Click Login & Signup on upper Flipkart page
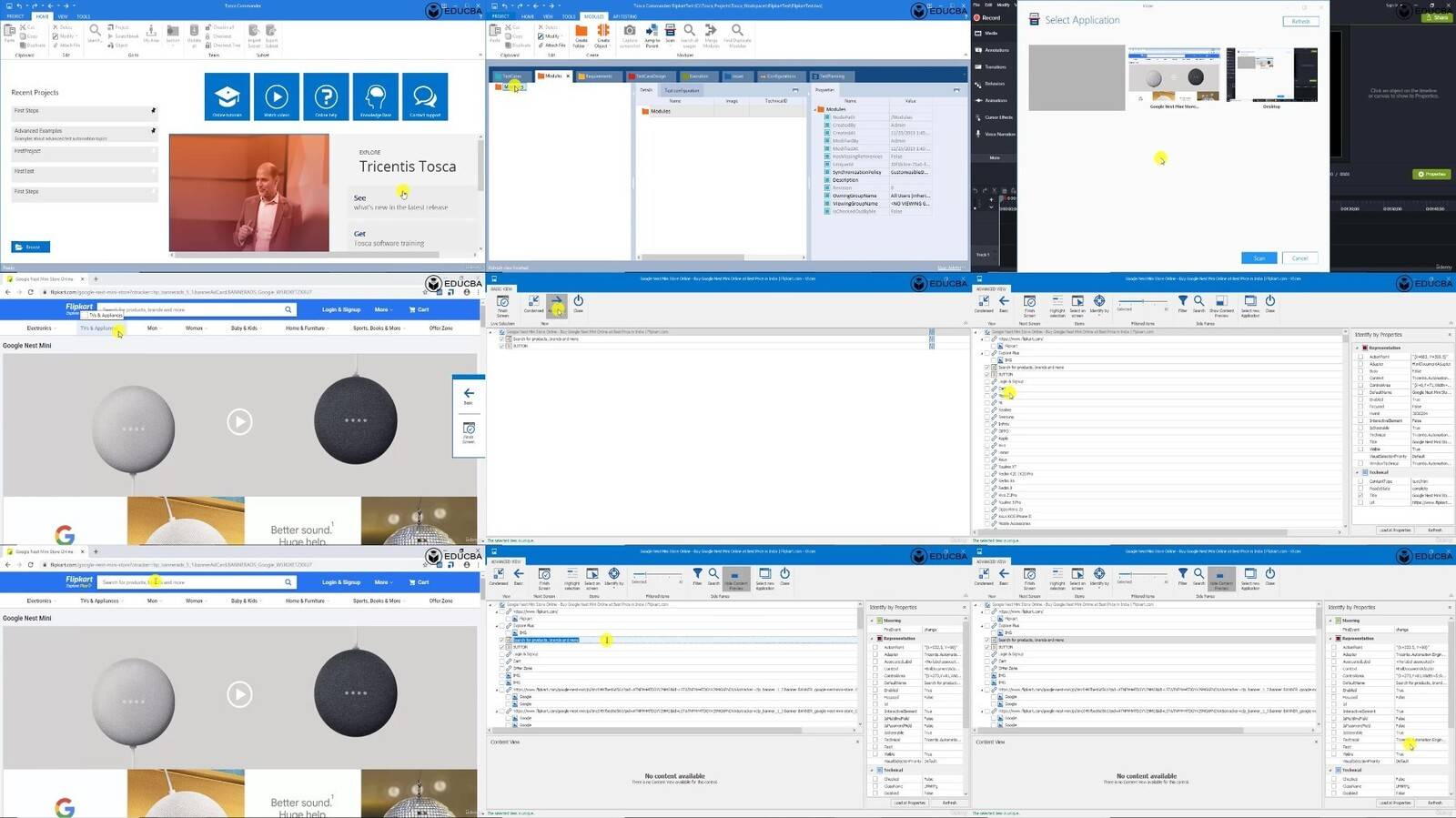 341,309
